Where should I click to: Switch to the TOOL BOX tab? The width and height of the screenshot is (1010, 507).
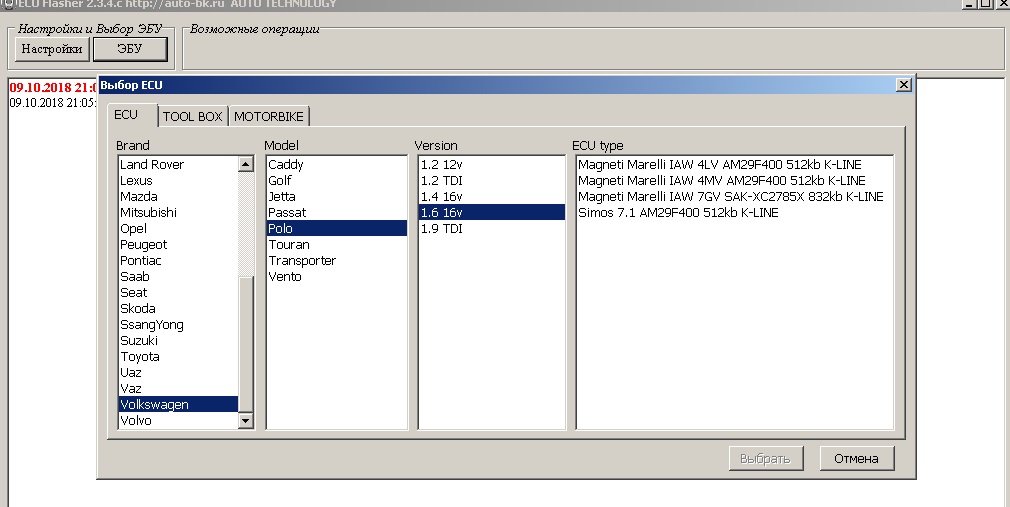(x=192, y=117)
